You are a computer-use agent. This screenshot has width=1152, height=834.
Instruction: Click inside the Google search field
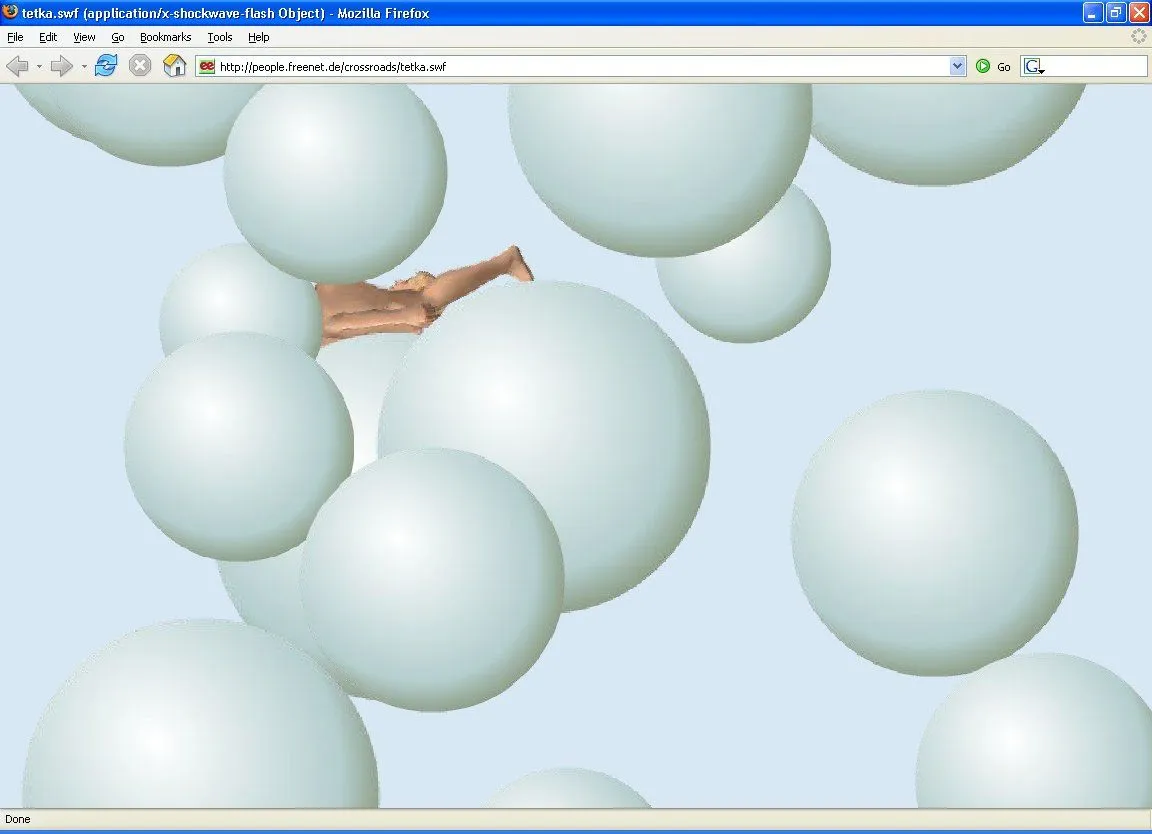click(1095, 66)
